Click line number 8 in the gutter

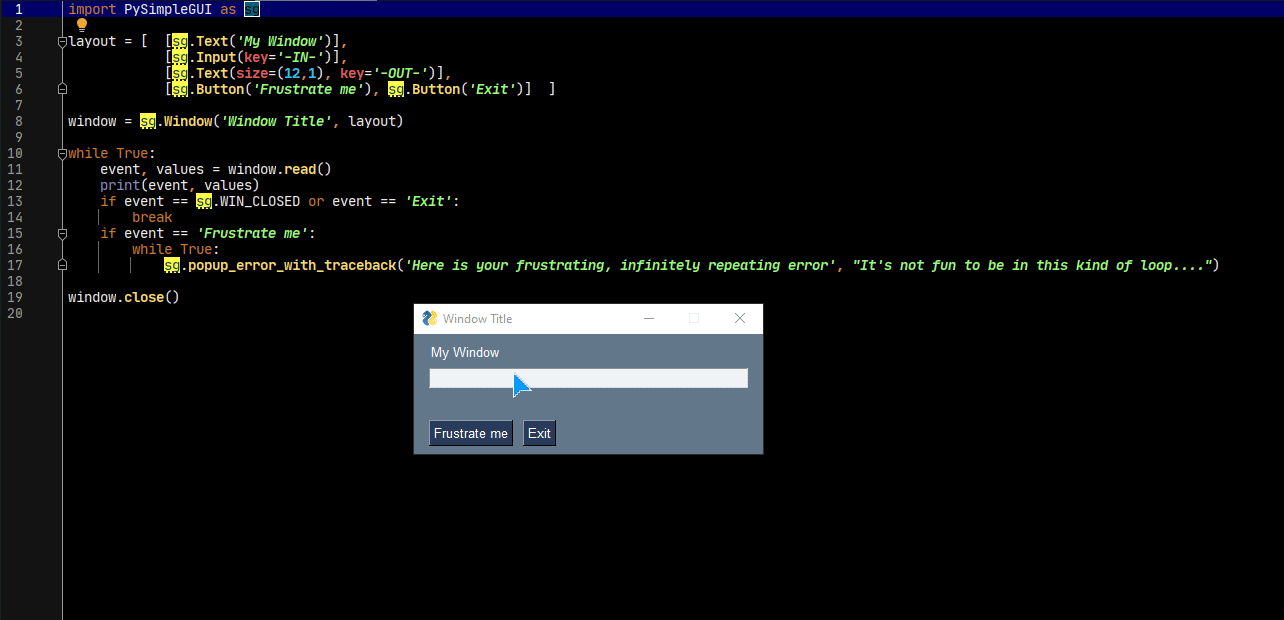tap(18, 122)
